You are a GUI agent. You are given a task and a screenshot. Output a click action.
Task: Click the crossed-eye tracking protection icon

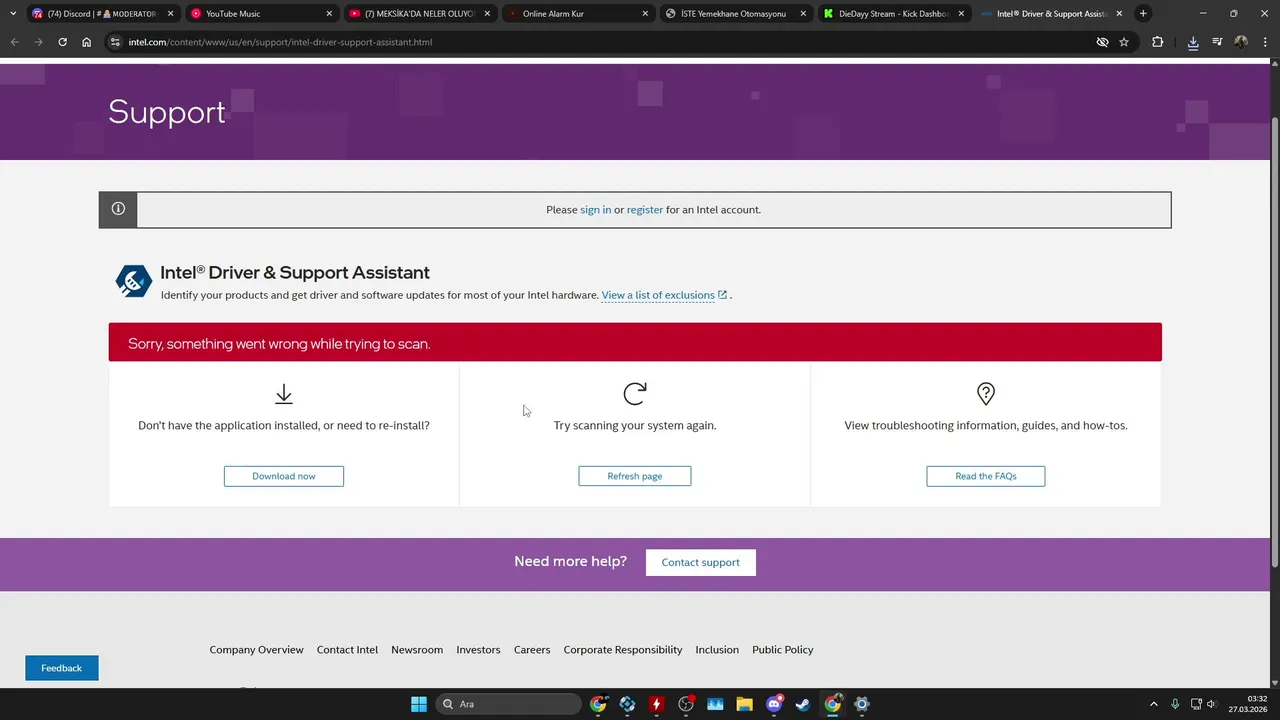tap(1102, 42)
